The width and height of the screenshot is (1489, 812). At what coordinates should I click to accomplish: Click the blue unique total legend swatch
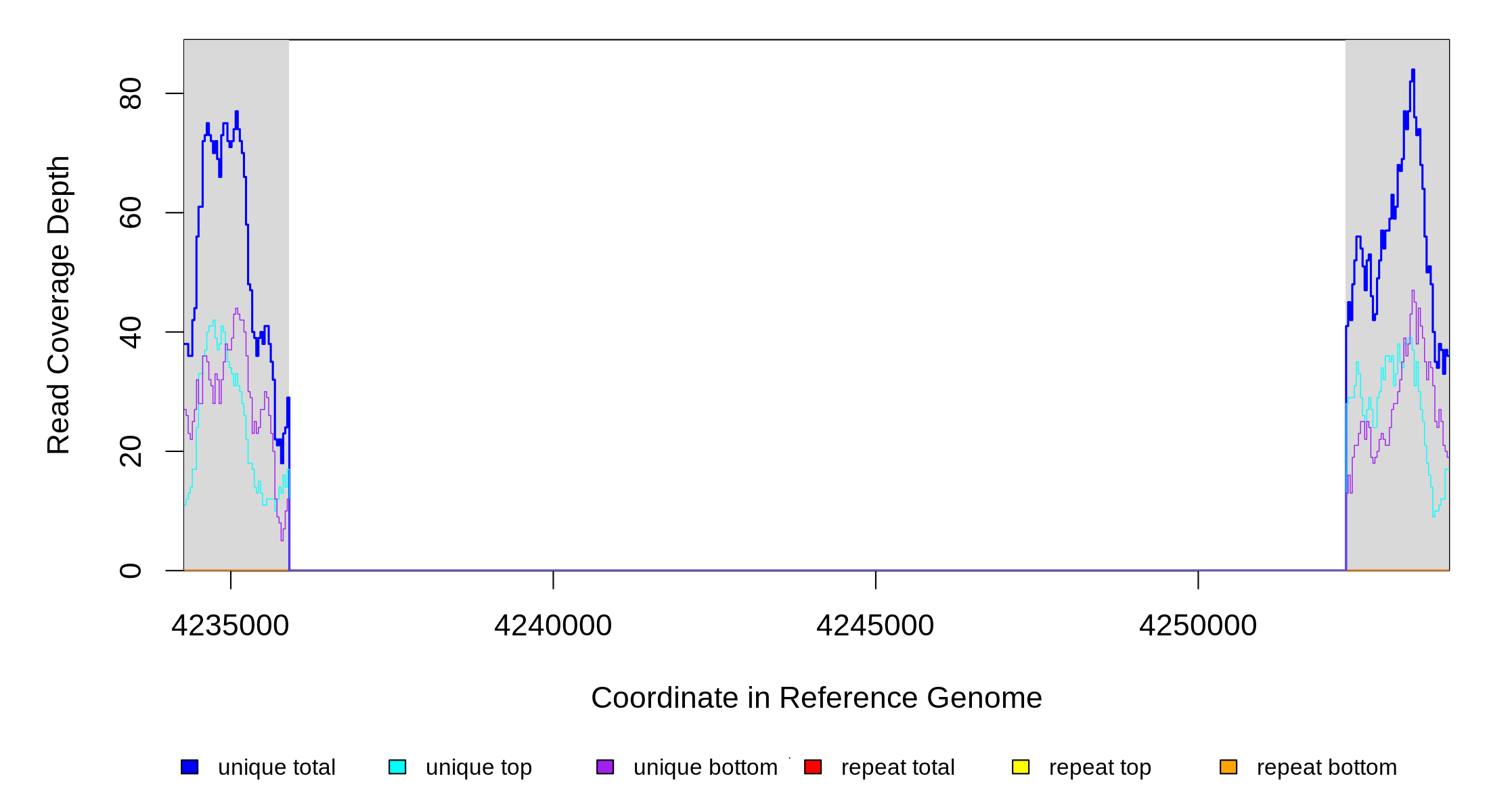pos(190,767)
